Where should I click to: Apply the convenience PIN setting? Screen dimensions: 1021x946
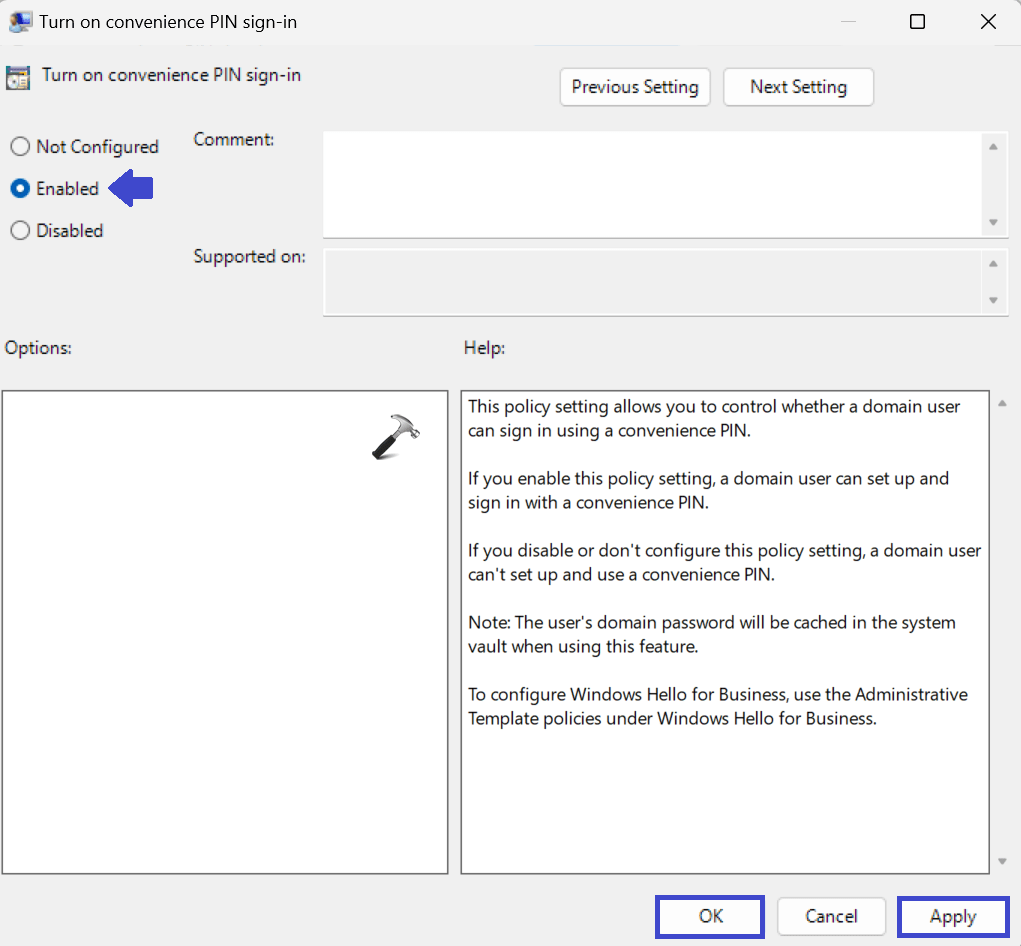coord(952,916)
